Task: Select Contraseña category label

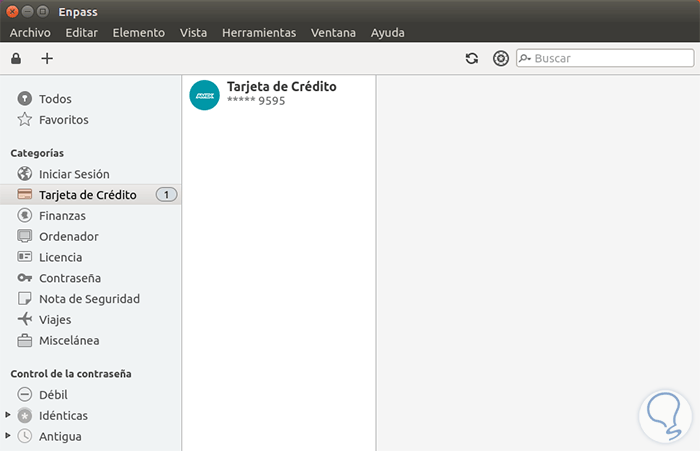Action: click(70, 278)
